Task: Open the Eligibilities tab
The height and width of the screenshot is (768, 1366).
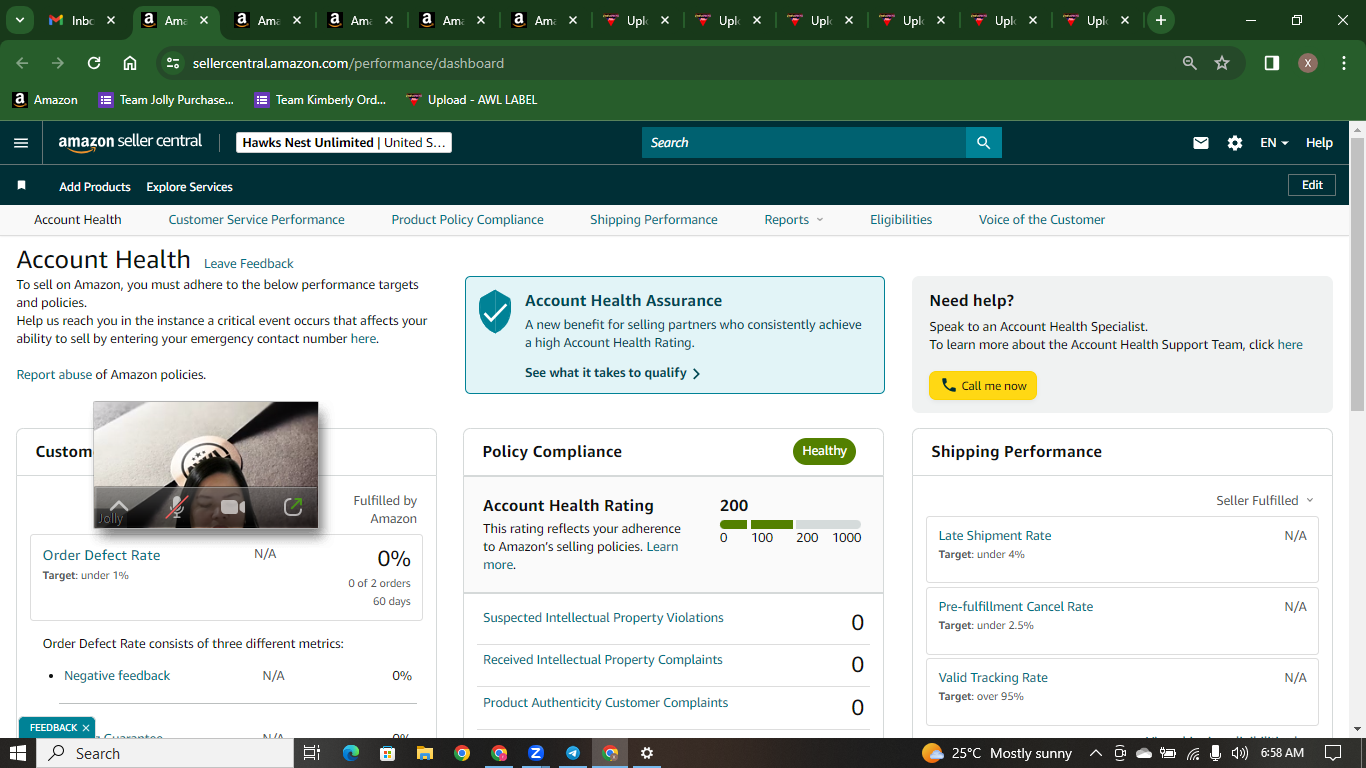Action: [x=901, y=220]
